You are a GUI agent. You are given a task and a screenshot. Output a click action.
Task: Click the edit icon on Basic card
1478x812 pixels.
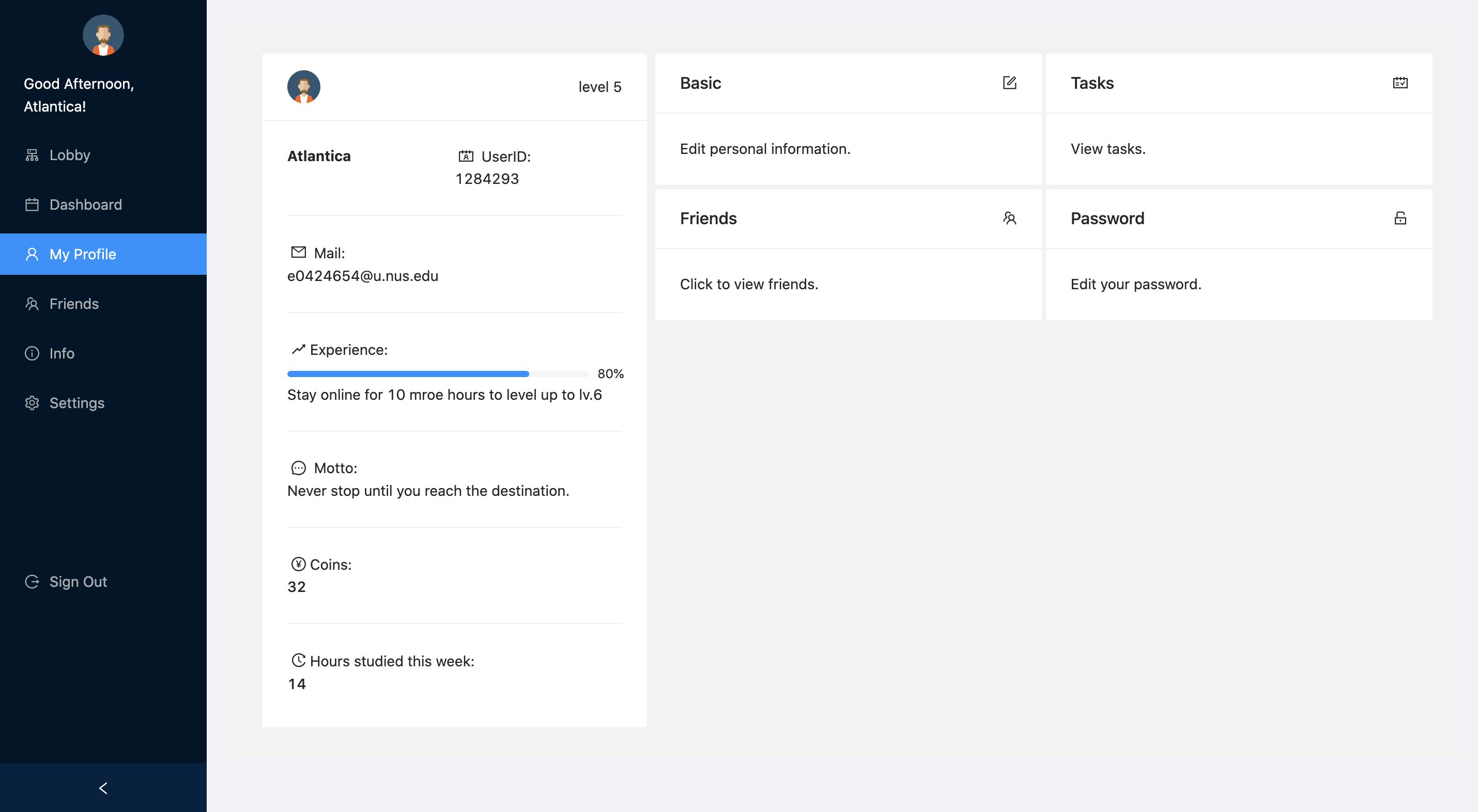coord(1009,83)
